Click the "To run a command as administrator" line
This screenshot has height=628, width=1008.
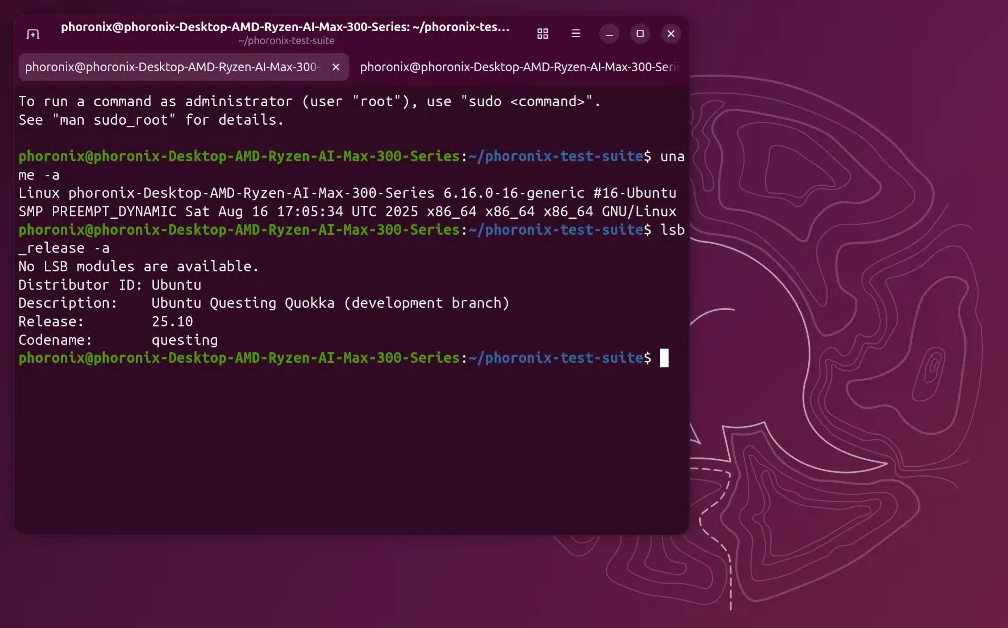coord(310,102)
